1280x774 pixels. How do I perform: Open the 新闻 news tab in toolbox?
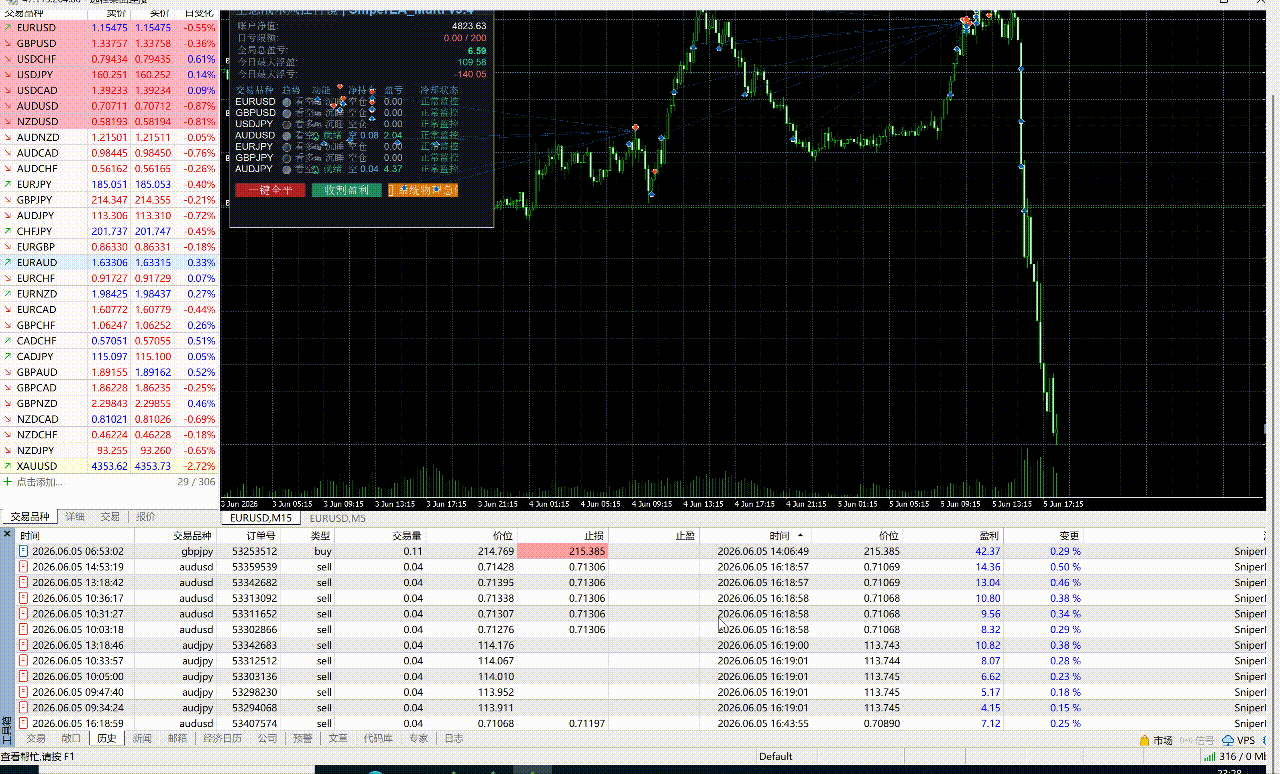[142, 738]
